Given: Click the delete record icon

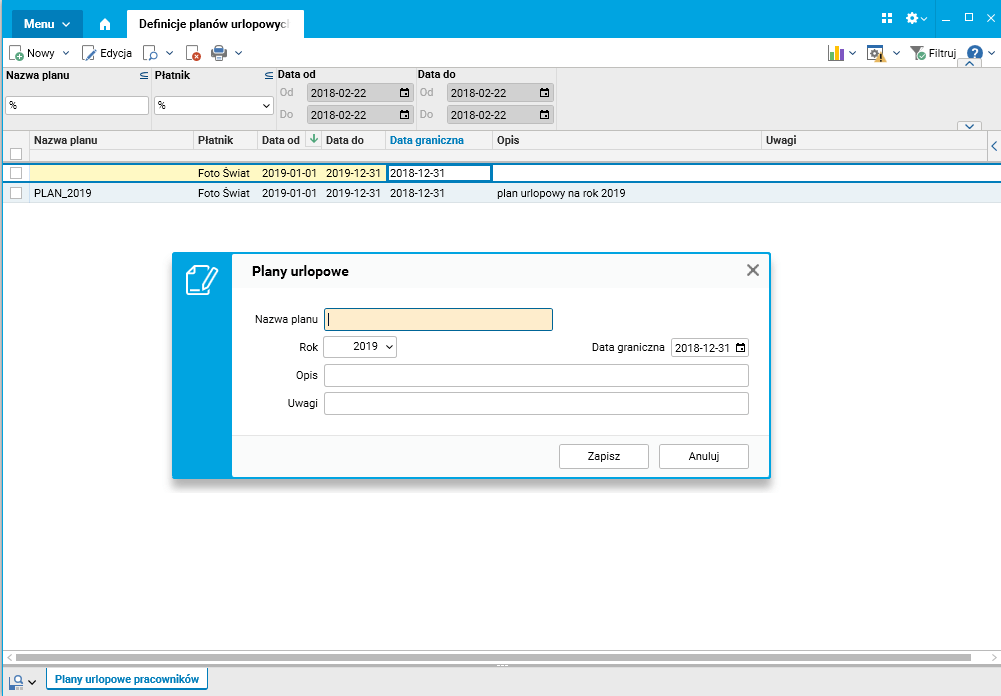Looking at the screenshot, I should (x=193, y=53).
